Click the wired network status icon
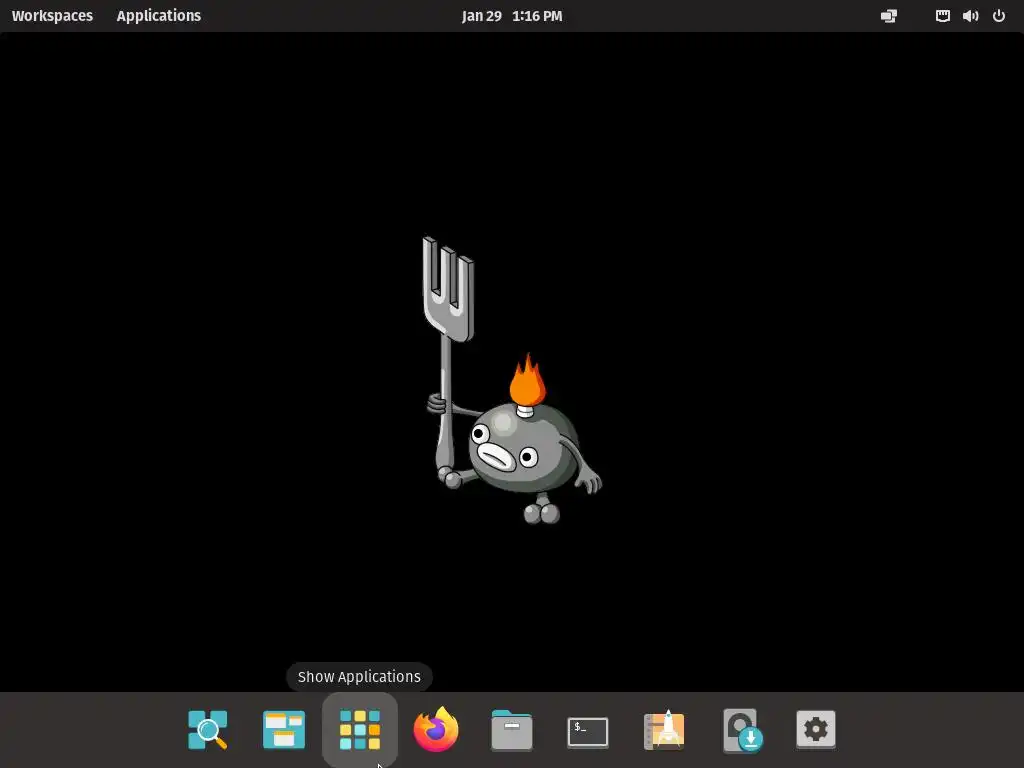 click(x=942, y=16)
